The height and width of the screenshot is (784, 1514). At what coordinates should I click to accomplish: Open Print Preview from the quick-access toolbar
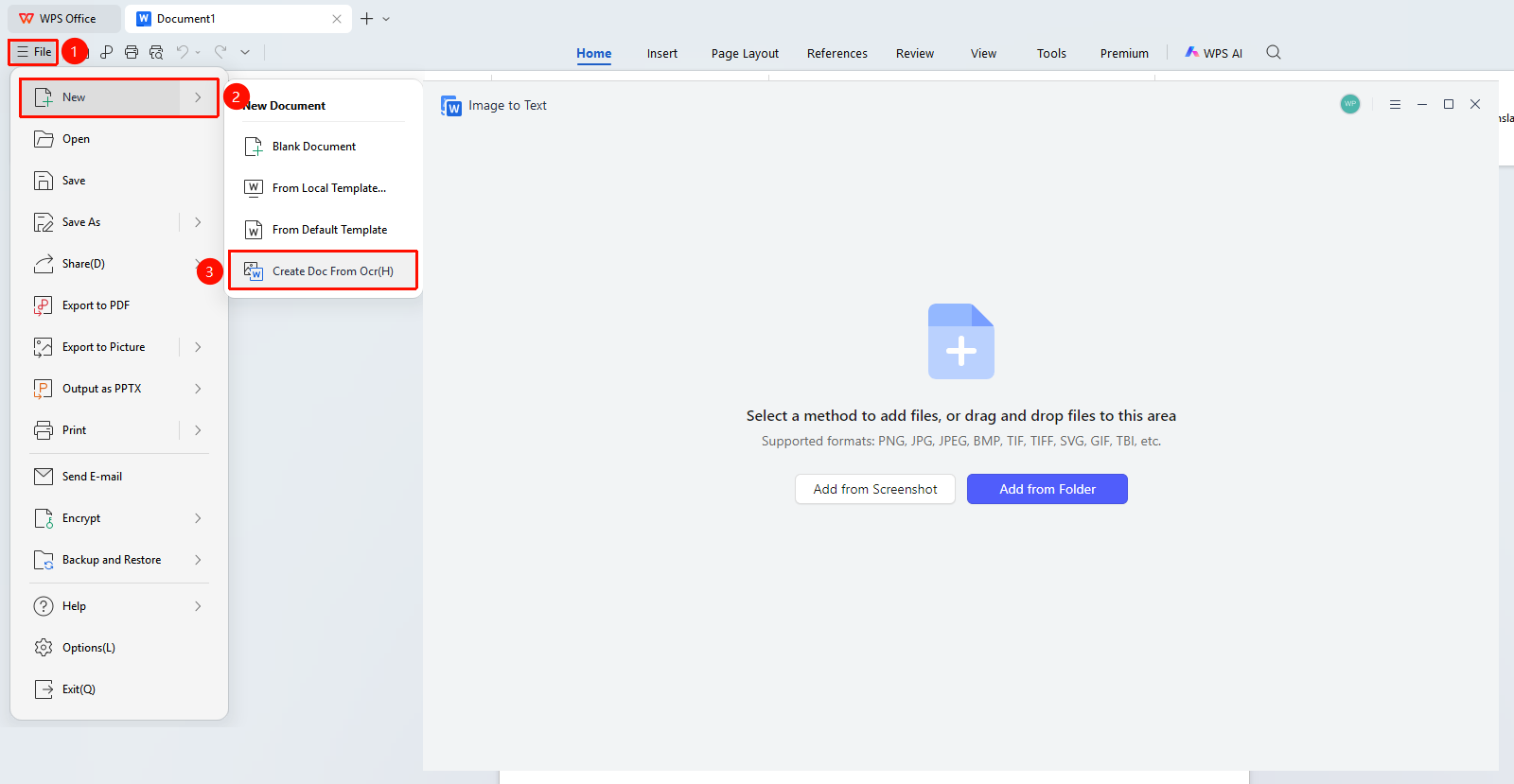pyautogui.click(x=156, y=52)
